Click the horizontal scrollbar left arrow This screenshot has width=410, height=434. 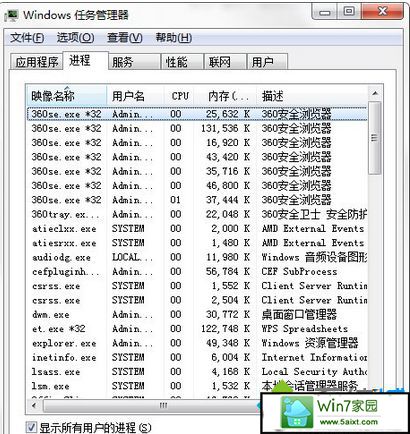34,406
